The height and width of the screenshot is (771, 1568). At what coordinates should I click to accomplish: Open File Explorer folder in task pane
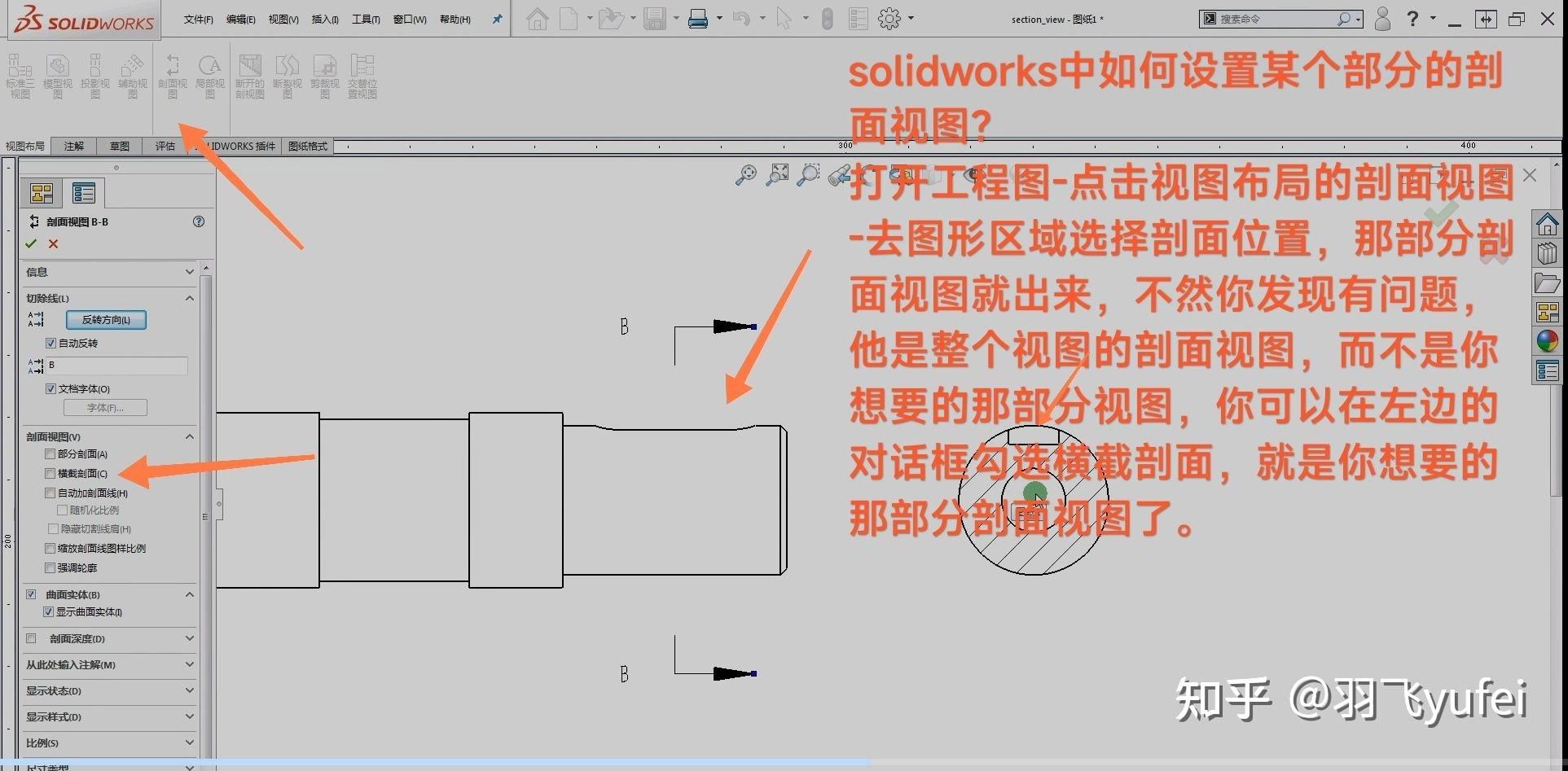(1547, 283)
